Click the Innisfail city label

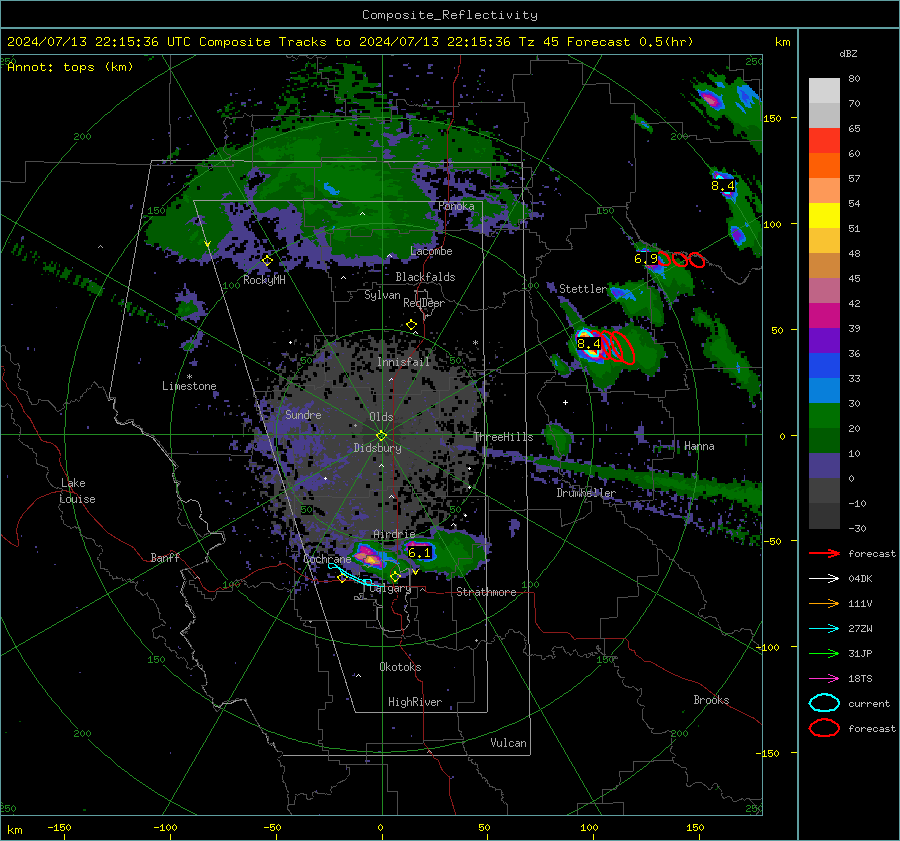(403, 362)
